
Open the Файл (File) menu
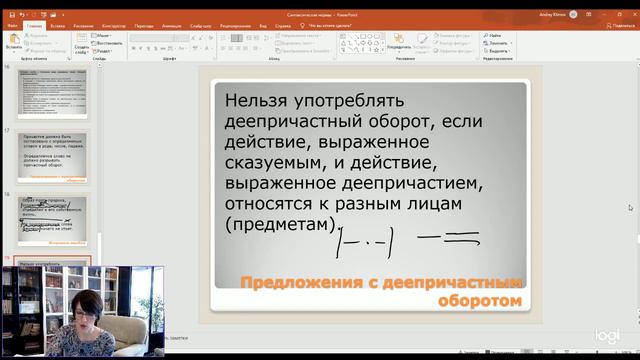(x=12, y=26)
